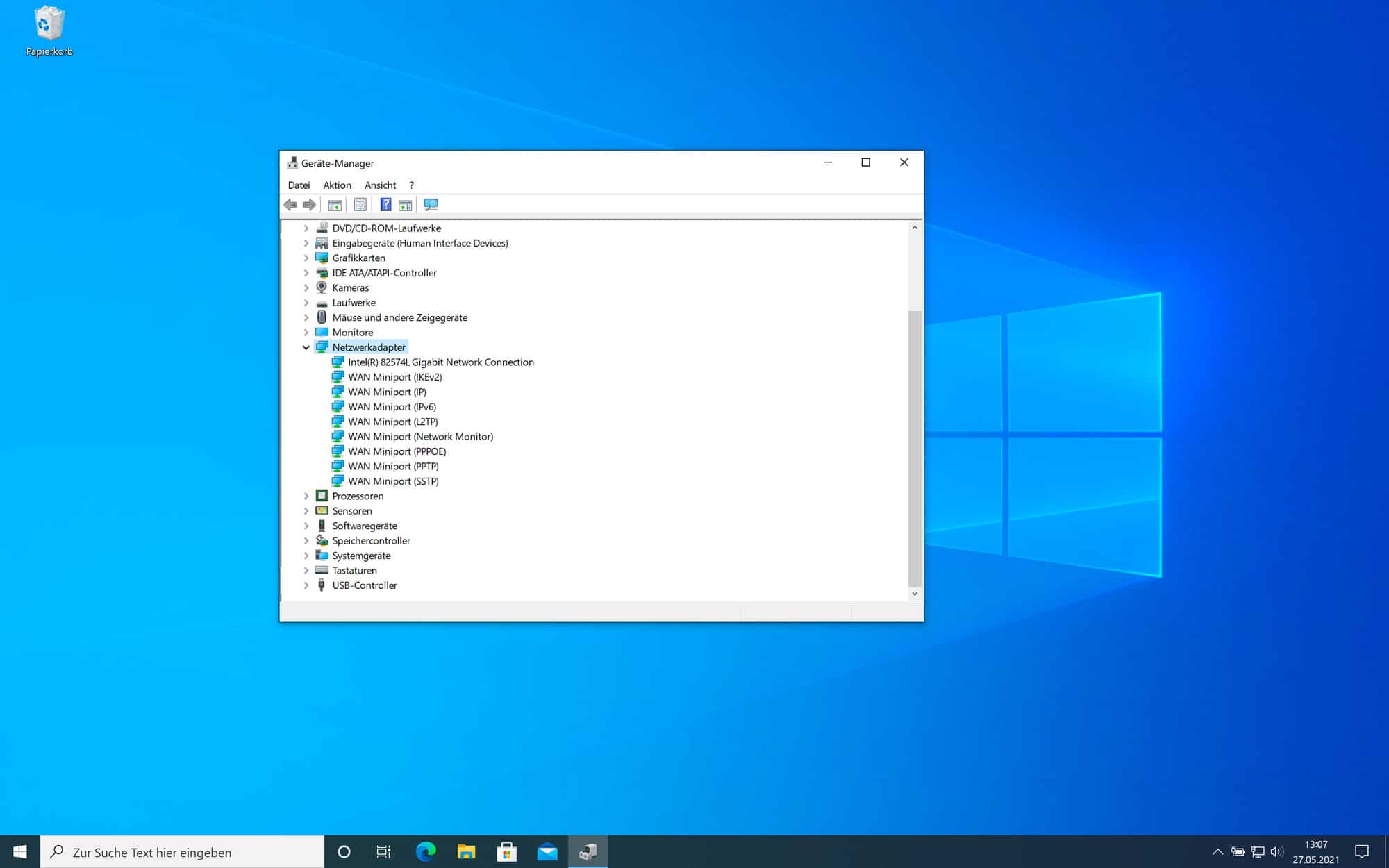Click the scrollbar up arrow in device list
Image resolution: width=1389 pixels, height=868 pixels.
(x=915, y=228)
